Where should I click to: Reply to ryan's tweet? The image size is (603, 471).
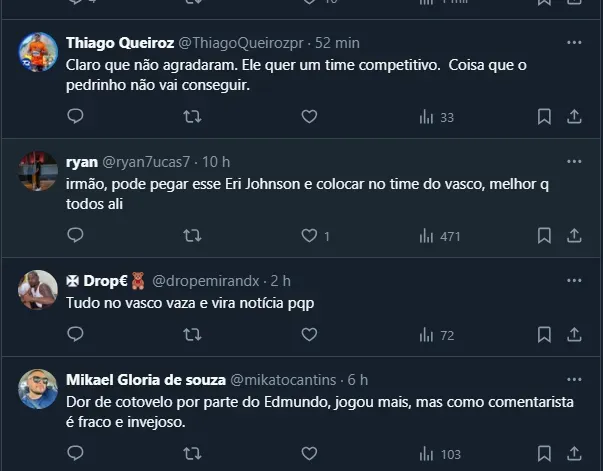click(75, 236)
